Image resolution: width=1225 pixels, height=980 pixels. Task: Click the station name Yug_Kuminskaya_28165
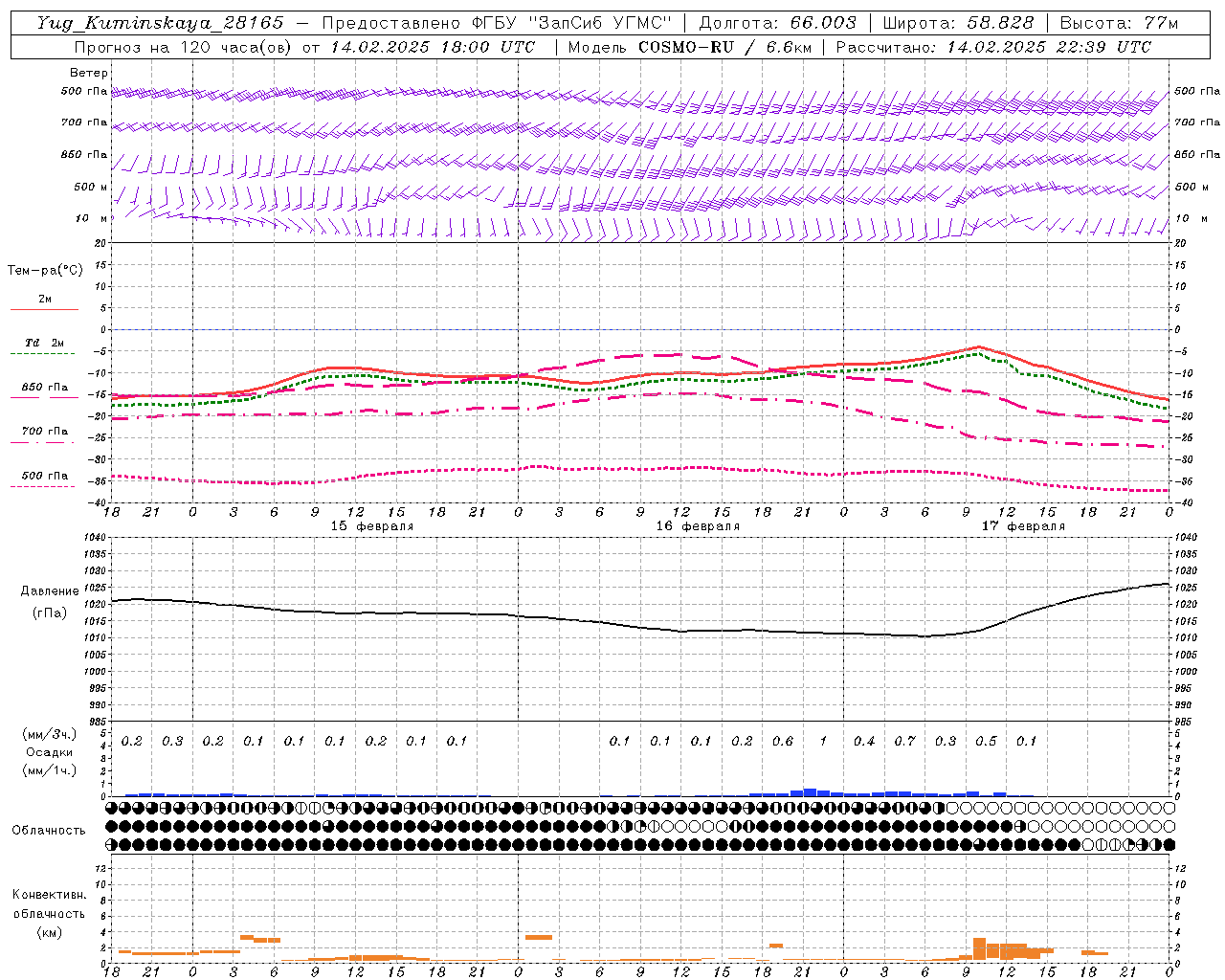click(x=161, y=23)
